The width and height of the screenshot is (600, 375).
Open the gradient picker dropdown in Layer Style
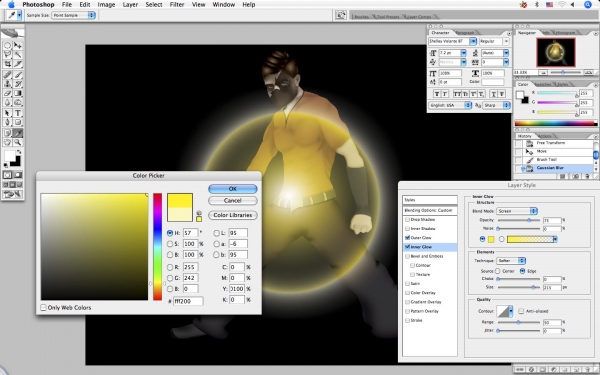coord(555,239)
